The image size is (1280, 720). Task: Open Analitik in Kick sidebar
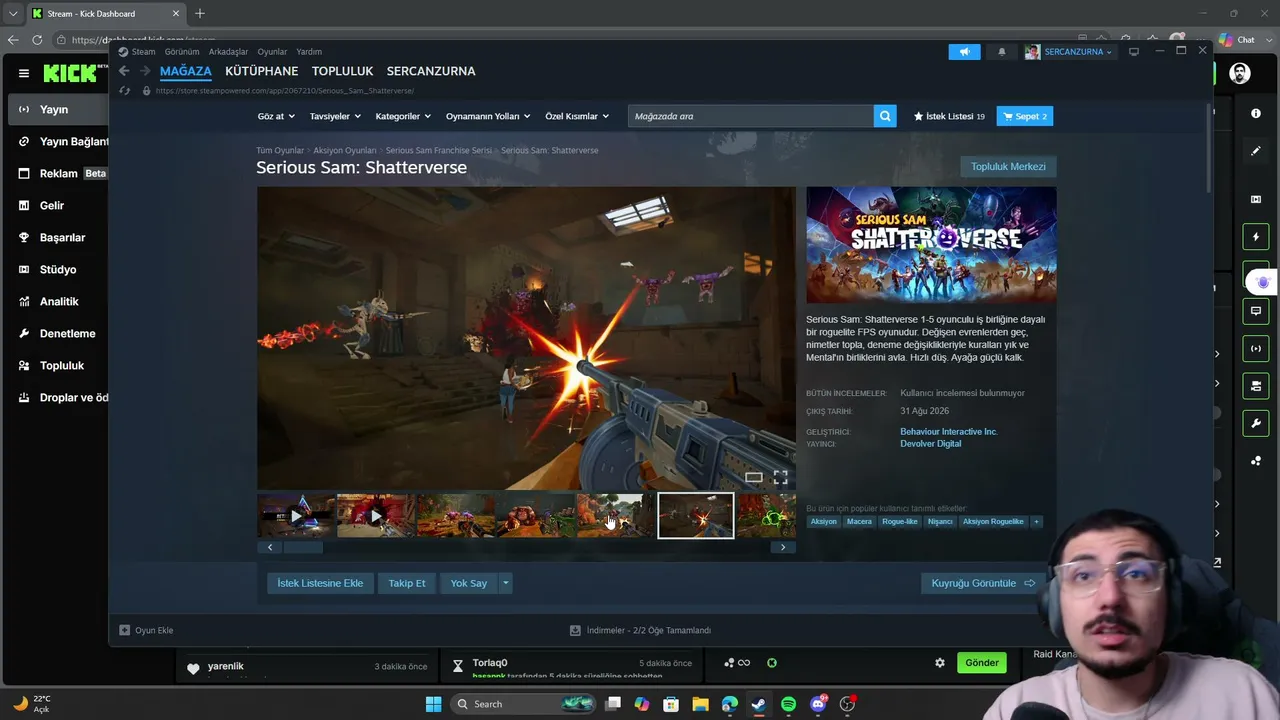(58, 301)
